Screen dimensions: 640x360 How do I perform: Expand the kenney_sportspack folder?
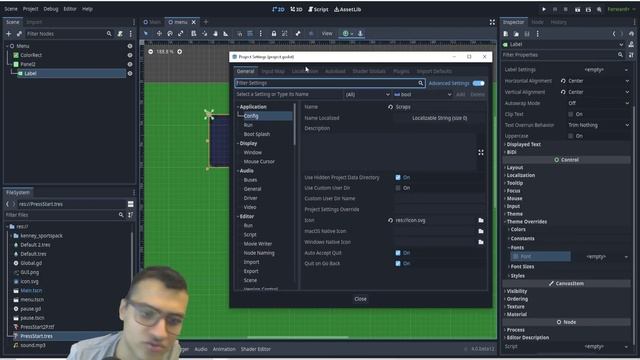11,236
